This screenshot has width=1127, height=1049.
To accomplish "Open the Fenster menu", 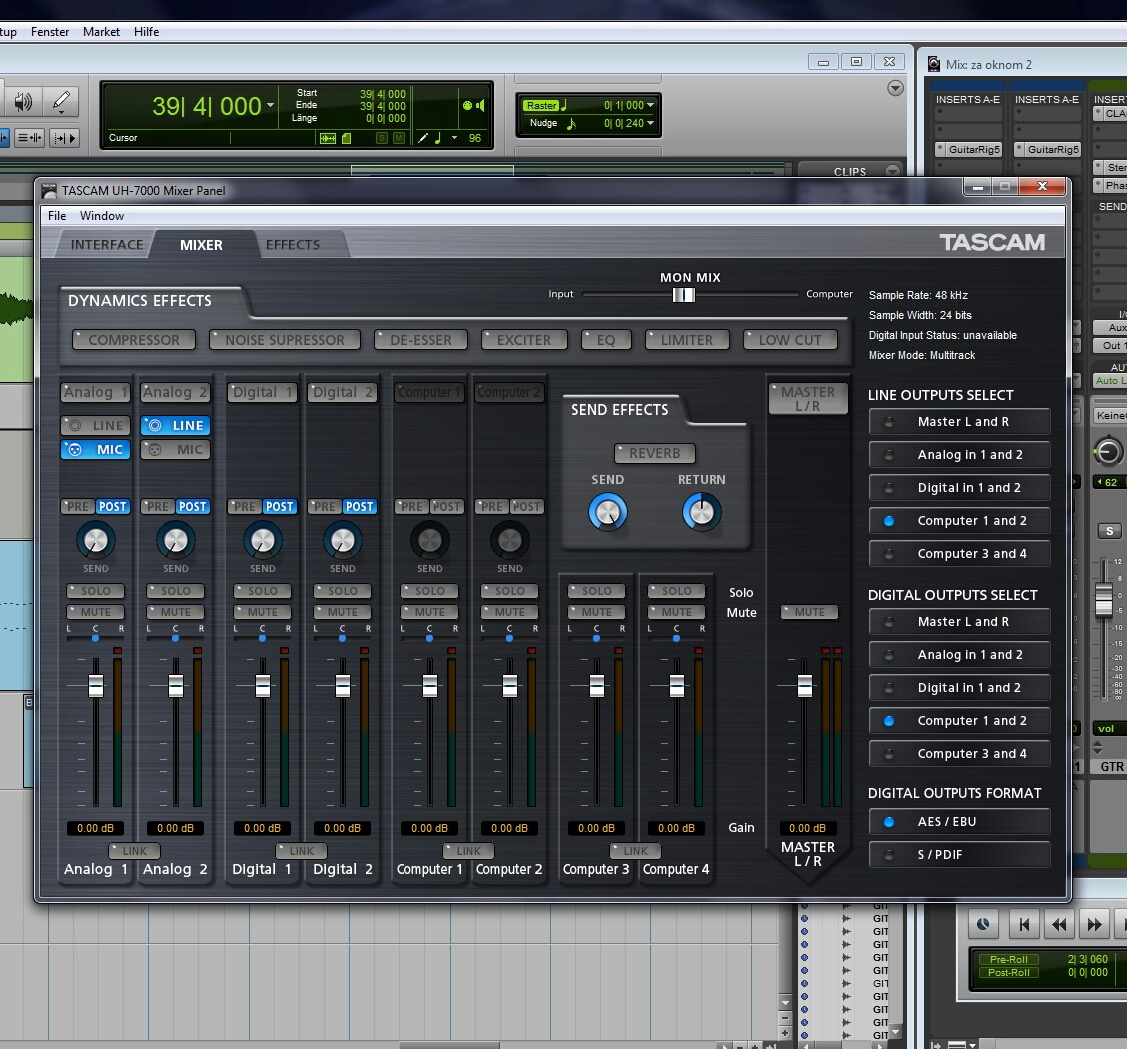I will pyautogui.click(x=50, y=32).
